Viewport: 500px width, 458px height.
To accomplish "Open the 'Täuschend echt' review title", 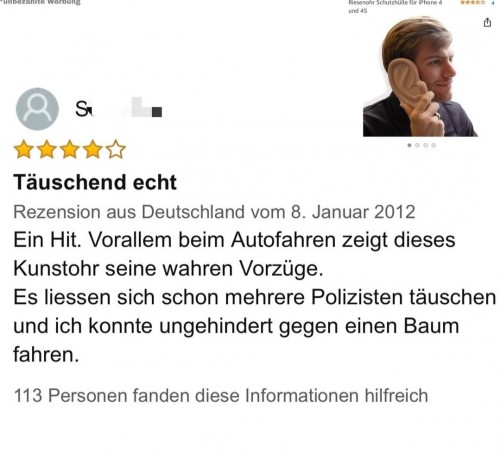I will coord(95,182).
